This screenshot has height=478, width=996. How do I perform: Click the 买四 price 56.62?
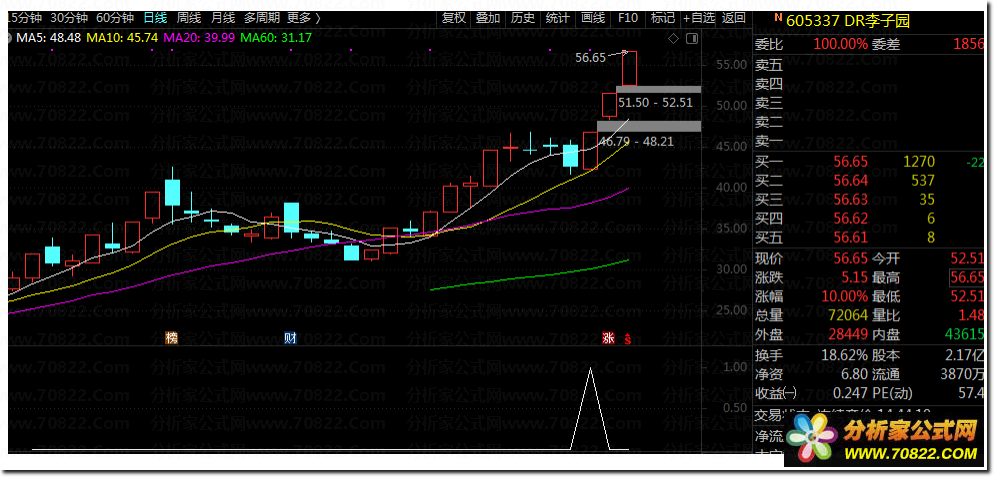851,218
